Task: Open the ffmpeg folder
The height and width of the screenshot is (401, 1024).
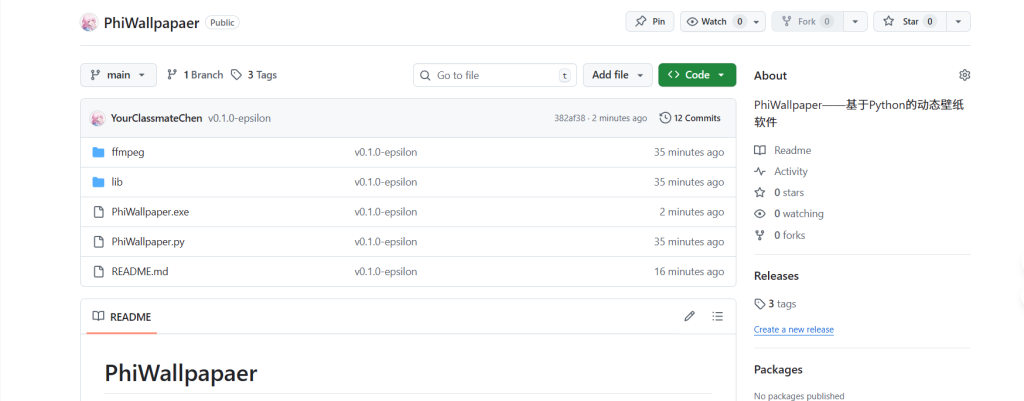Action: click(128, 152)
